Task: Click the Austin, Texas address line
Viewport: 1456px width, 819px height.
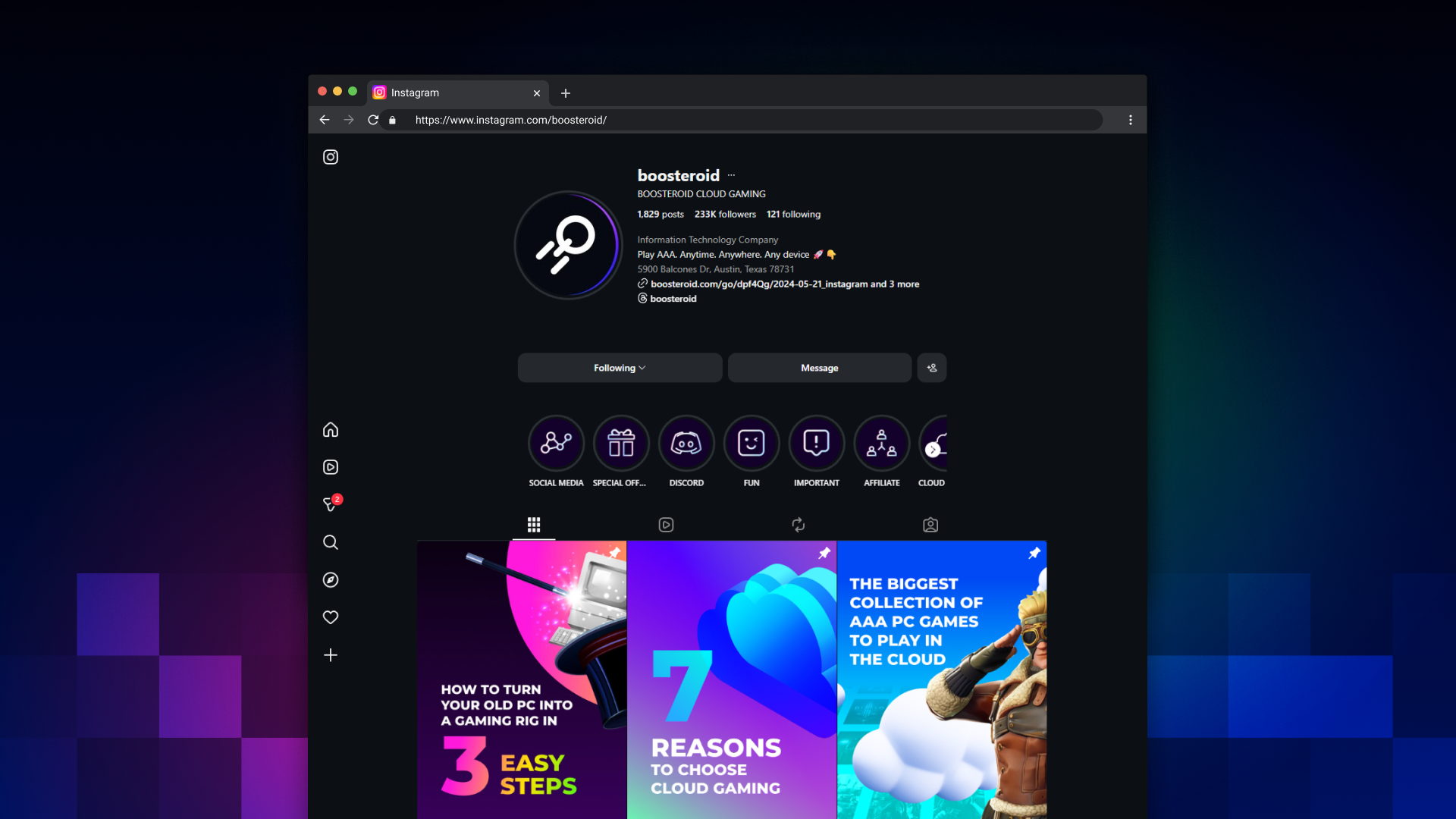Action: click(x=716, y=269)
